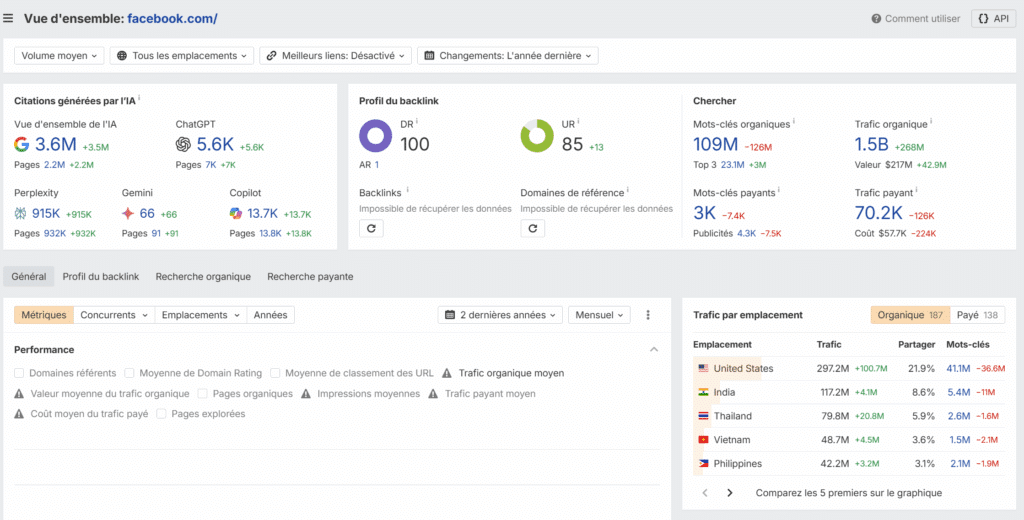Open the 3.6M AI overview value
This screenshot has width=1024, height=520.
click(56, 144)
